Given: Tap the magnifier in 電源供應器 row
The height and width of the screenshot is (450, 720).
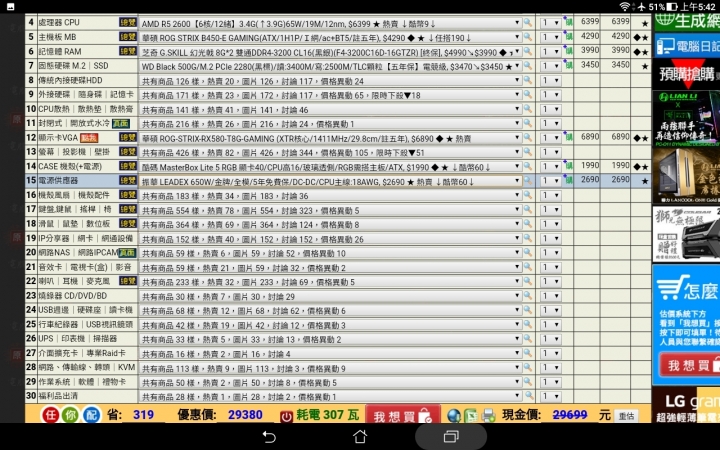Looking at the screenshot, I should pyautogui.click(x=528, y=180).
